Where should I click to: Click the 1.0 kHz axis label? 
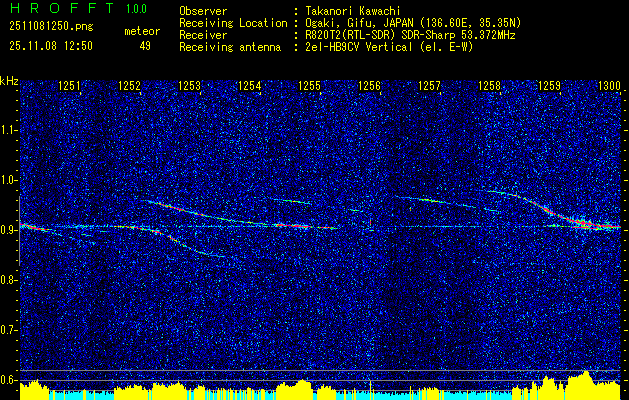[9, 180]
